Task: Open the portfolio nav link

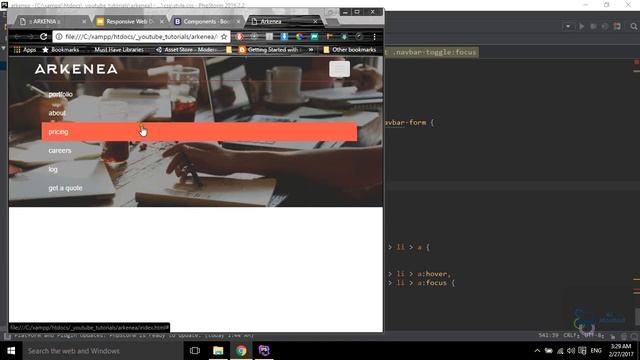Action: 60,94
